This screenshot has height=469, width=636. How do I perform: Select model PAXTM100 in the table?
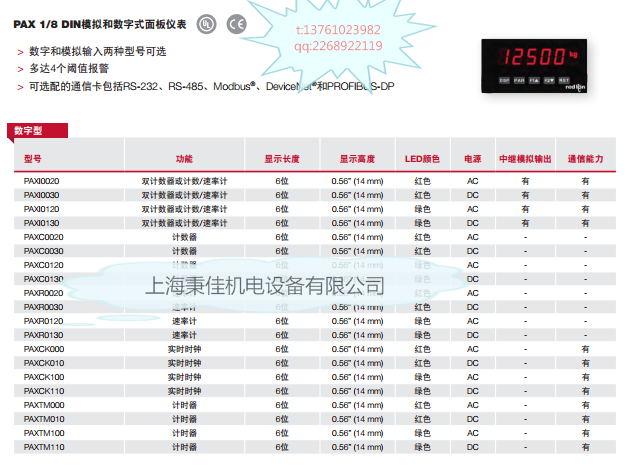click(x=44, y=433)
